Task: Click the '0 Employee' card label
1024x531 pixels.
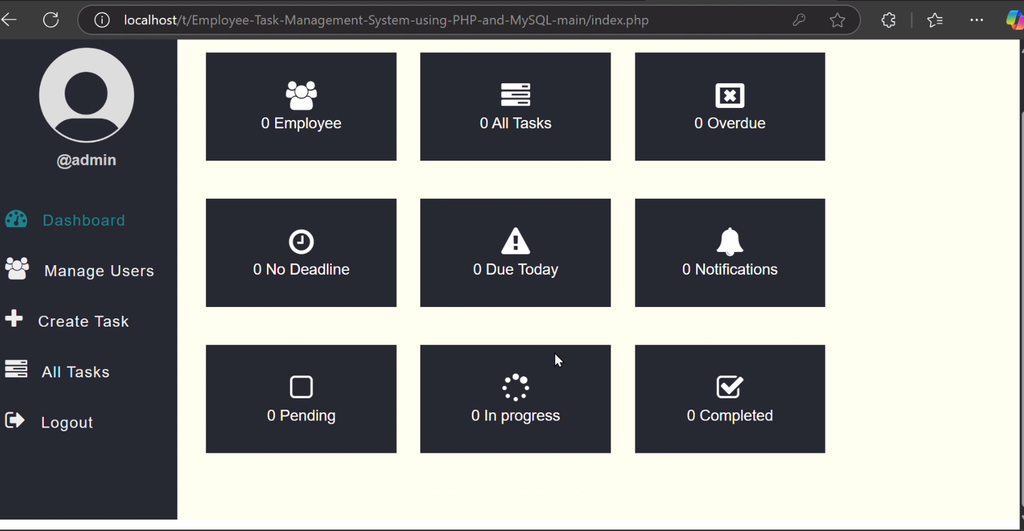Action: [301, 123]
